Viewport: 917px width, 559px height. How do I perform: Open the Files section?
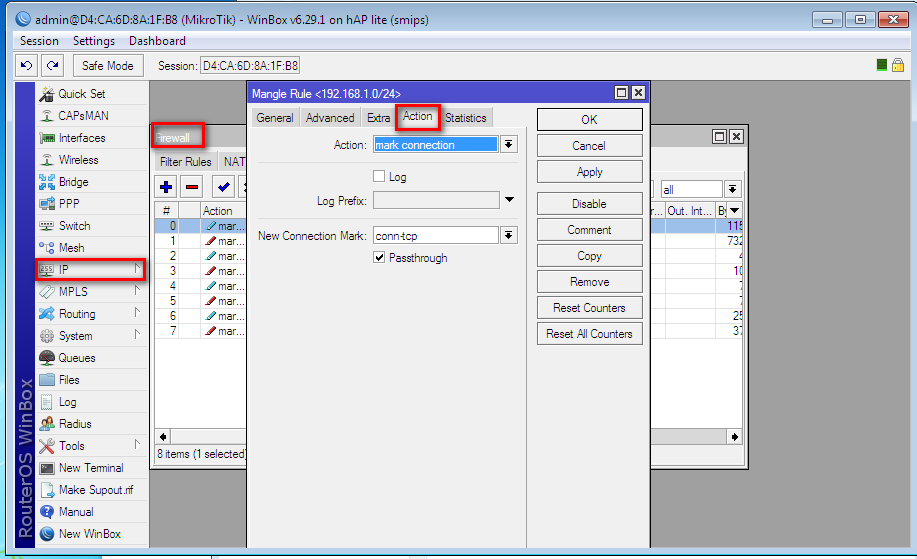coord(91,380)
